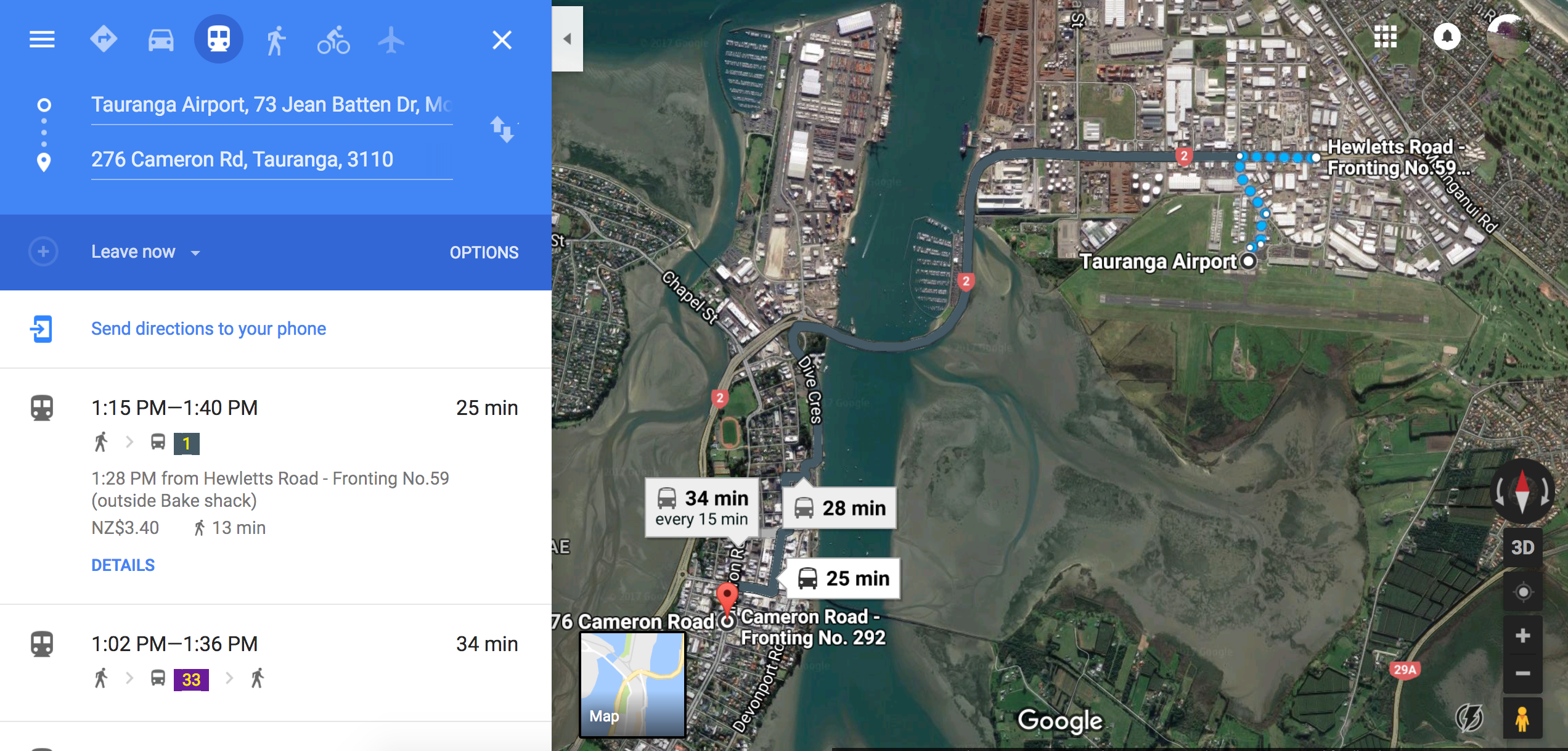Toggle the 3D view button
Viewport: 1568px width, 751px height.
[1522, 548]
